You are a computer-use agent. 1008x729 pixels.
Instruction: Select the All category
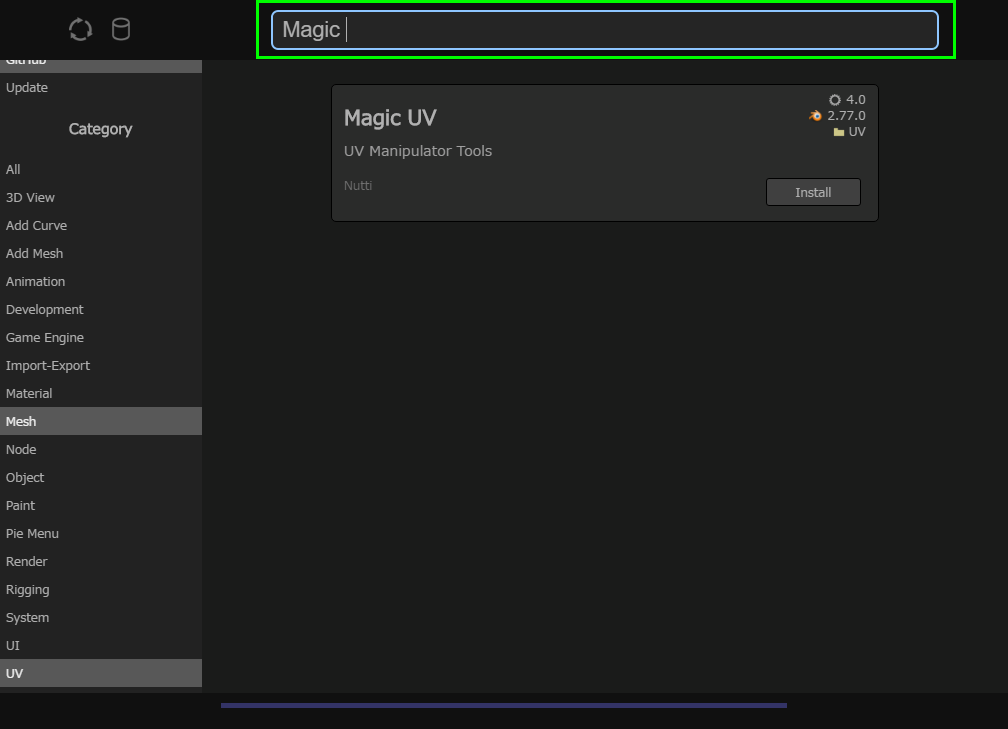[x=101, y=170]
